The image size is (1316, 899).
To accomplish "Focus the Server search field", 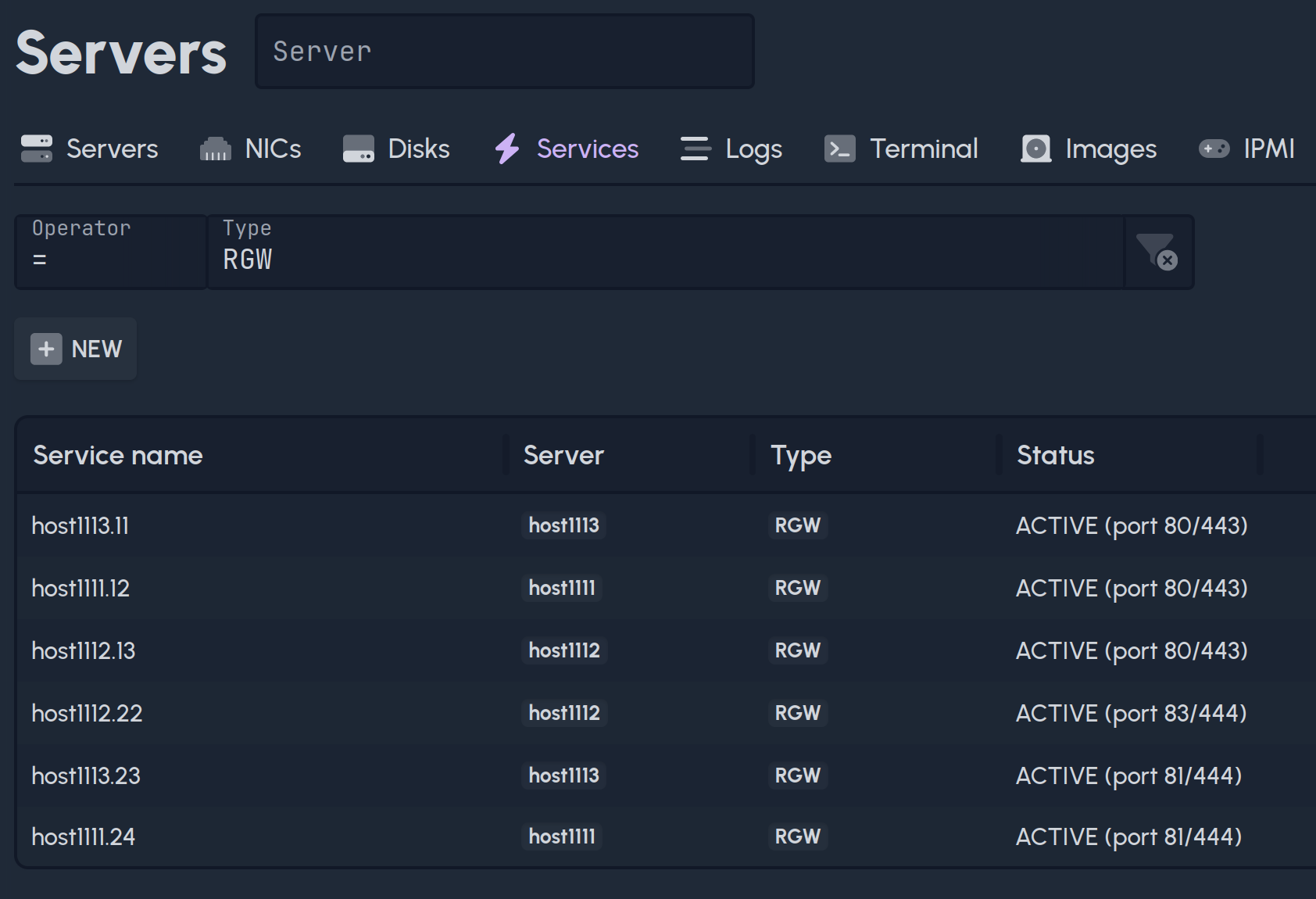I will coord(504,52).
